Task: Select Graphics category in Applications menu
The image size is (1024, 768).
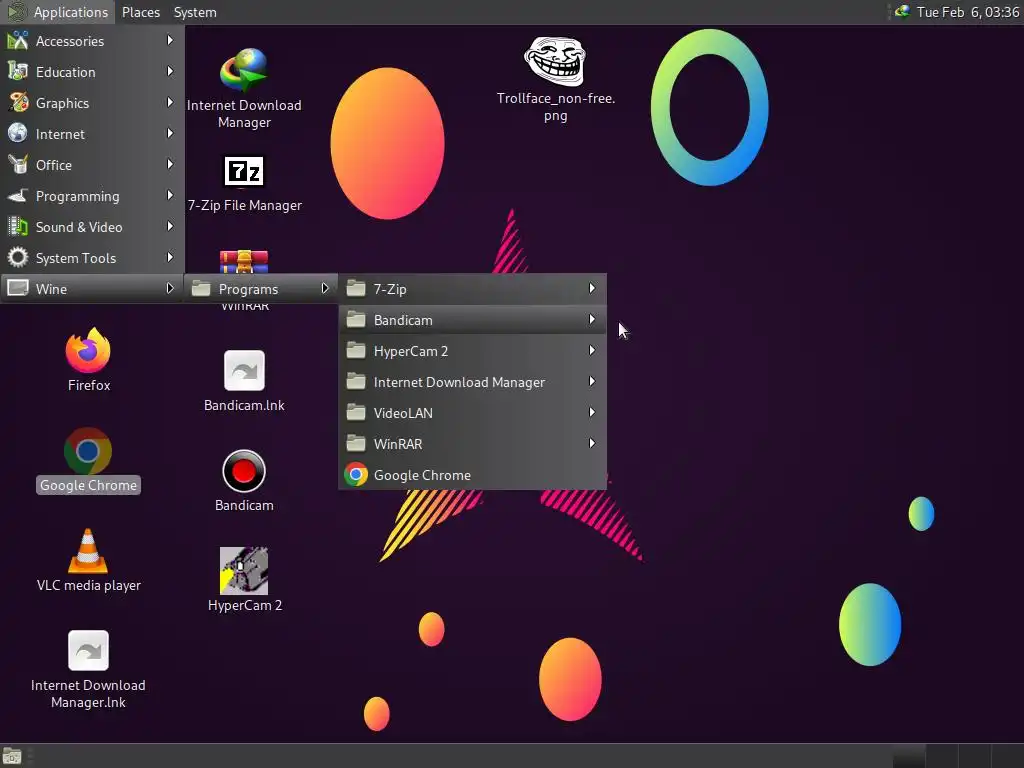Action: pyautogui.click(x=92, y=103)
